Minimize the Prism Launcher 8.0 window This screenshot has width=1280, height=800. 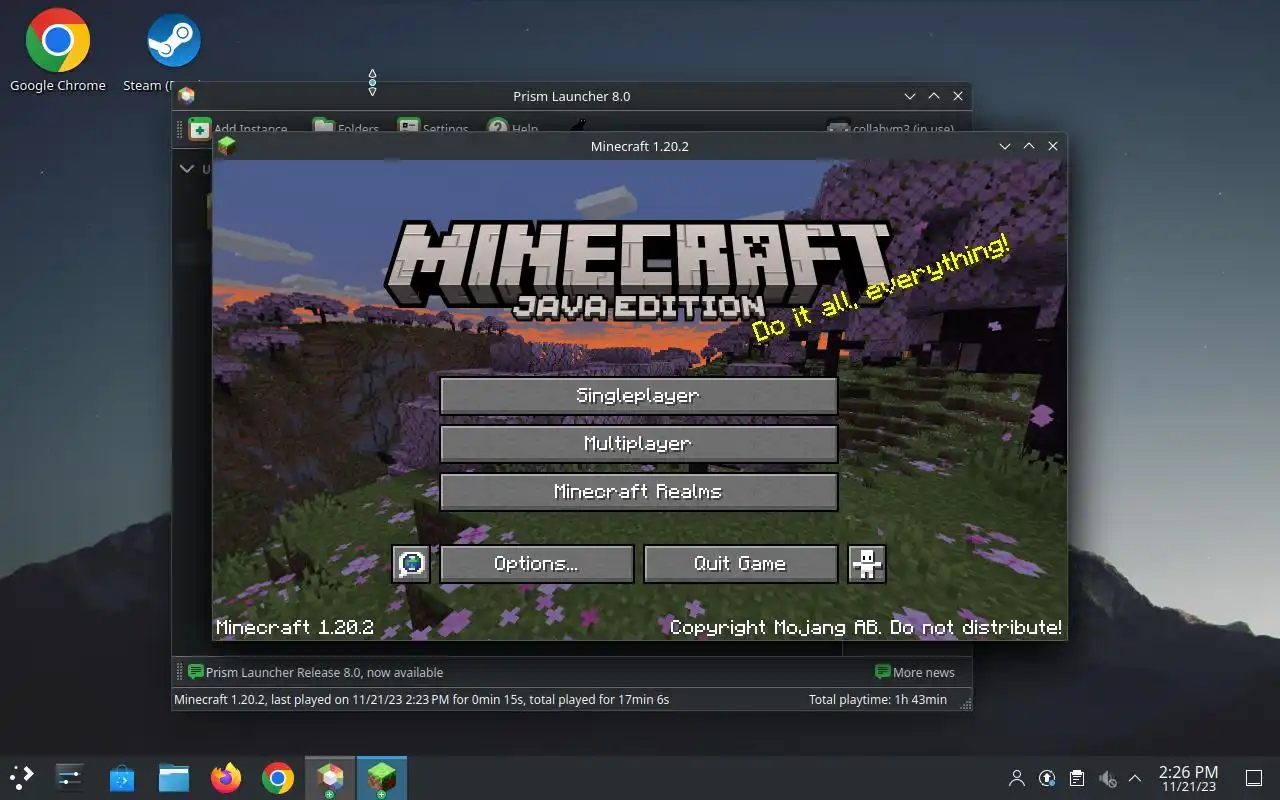tap(910, 96)
